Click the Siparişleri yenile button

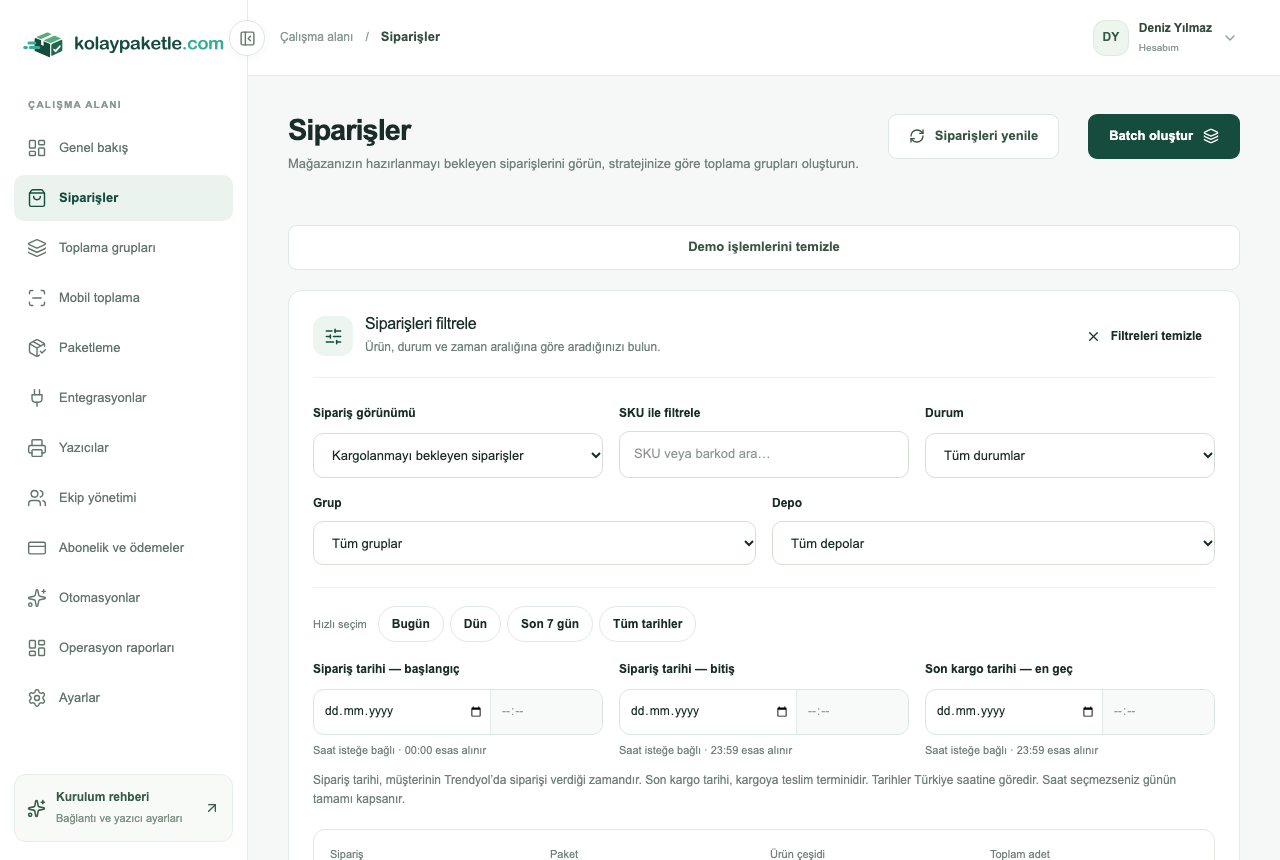[973, 136]
